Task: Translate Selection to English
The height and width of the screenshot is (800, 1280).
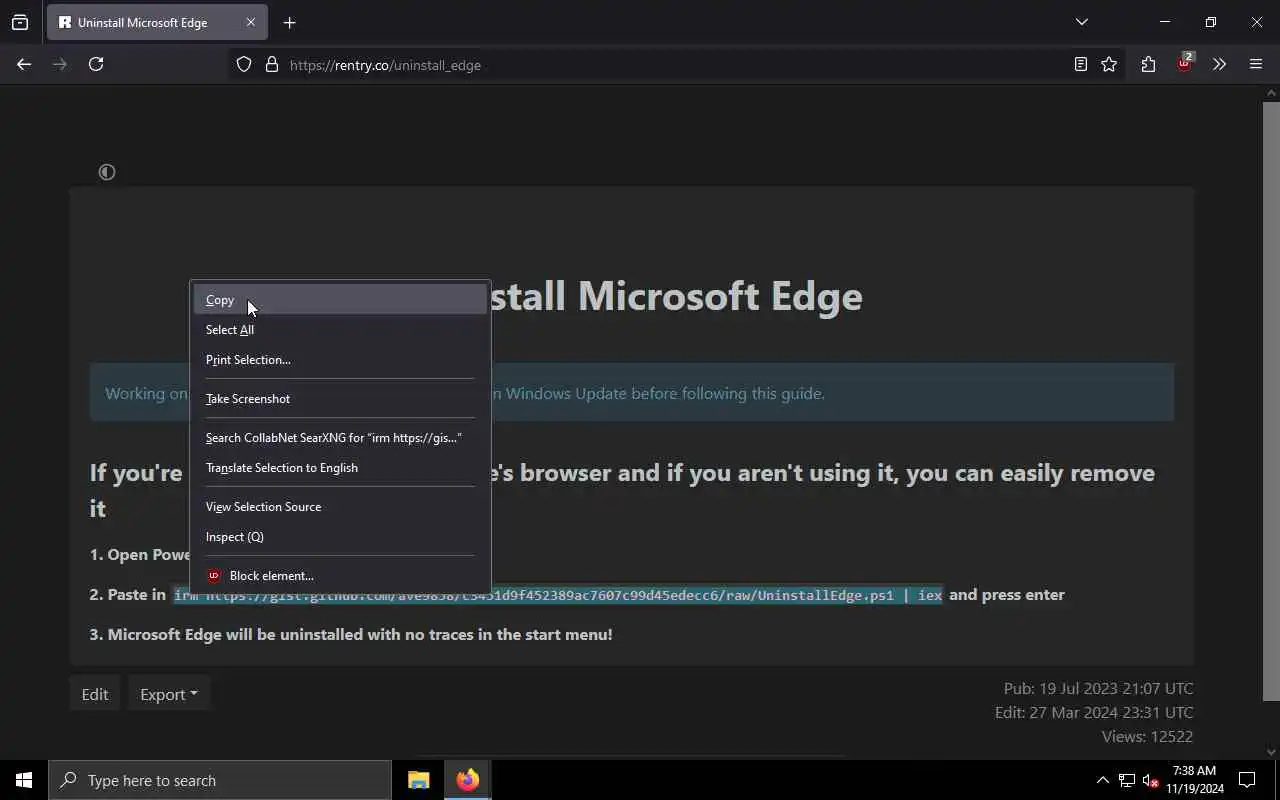Action: coord(340,468)
